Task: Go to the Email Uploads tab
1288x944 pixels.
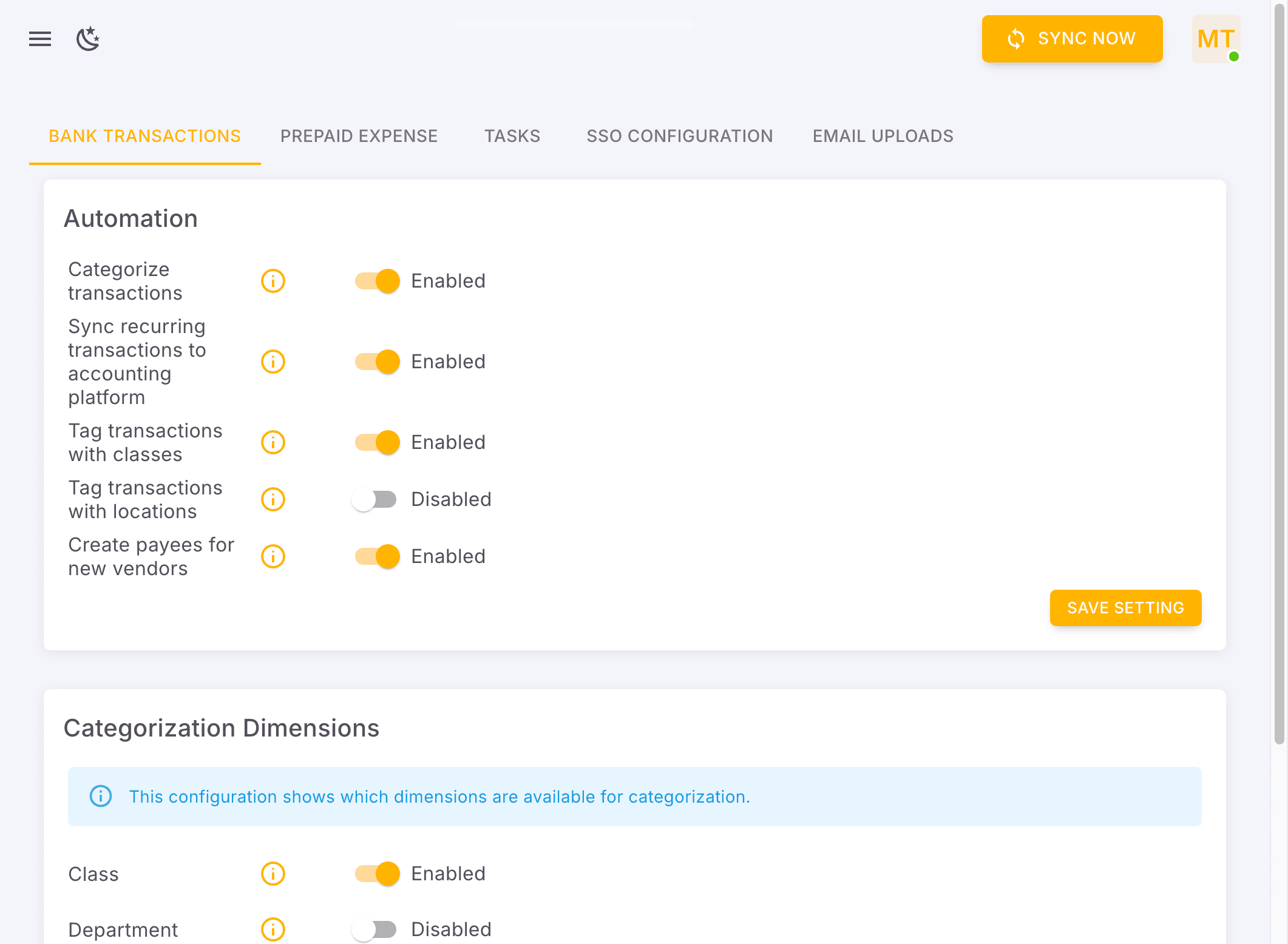Action: (x=882, y=136)
